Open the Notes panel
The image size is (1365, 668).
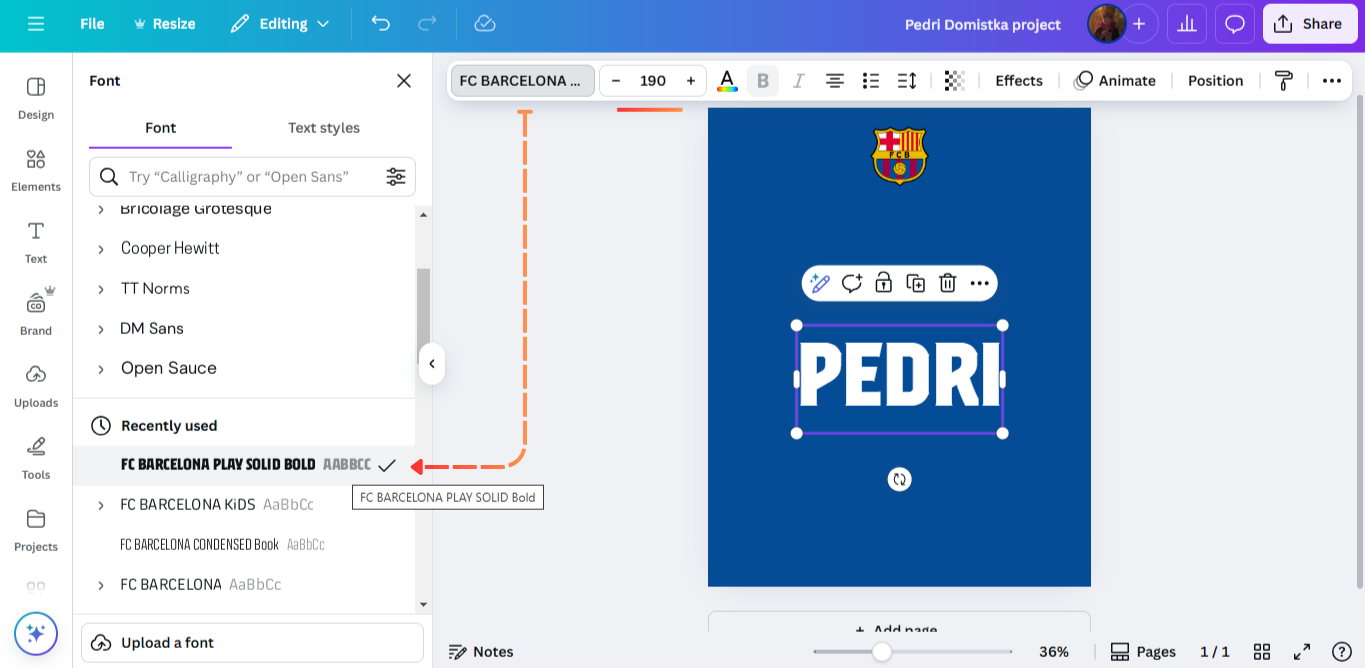point(481,652)
